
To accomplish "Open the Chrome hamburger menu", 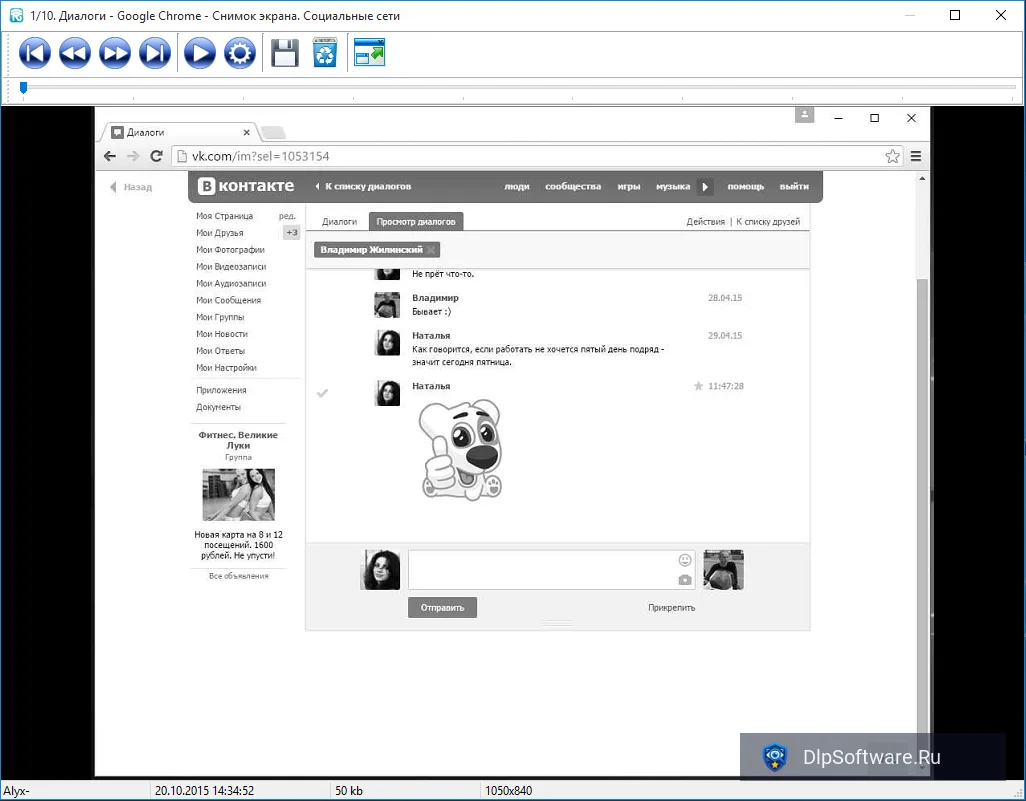I will (916, 156).
